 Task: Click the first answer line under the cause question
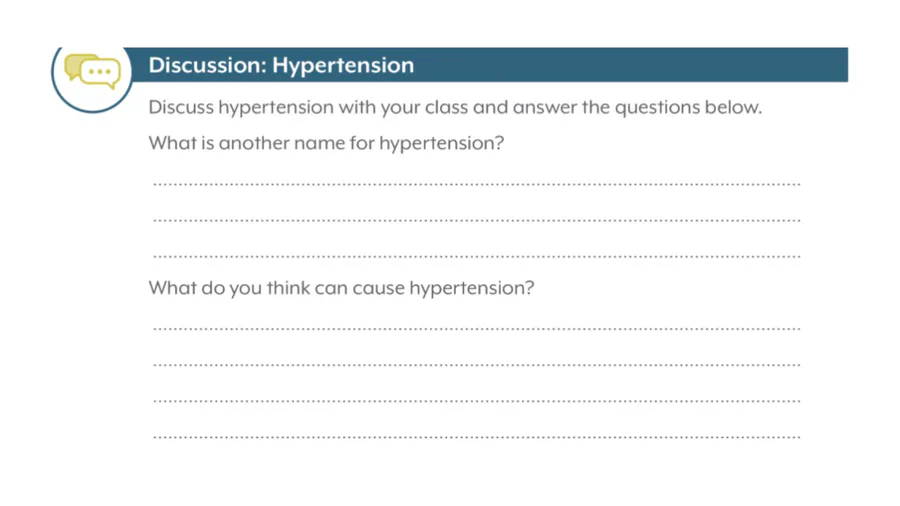point(476,329)
